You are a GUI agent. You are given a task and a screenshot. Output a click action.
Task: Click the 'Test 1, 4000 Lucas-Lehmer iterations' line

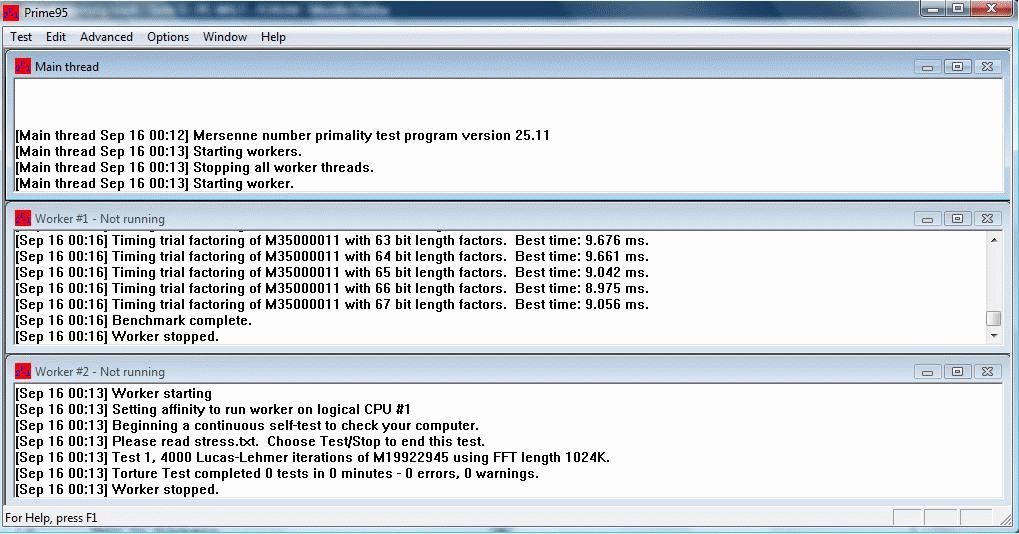(313, 457)
